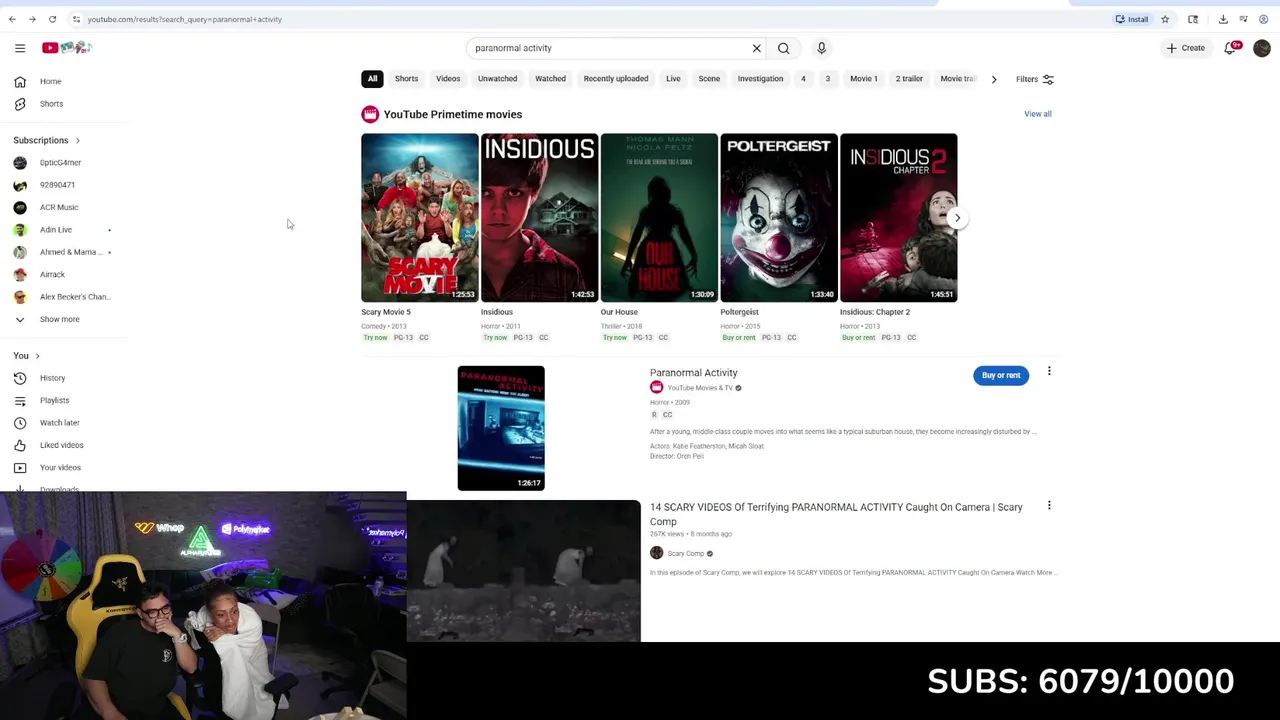Go back in browser
This screenshot has width=1280, height=720.
pos(13,19)
